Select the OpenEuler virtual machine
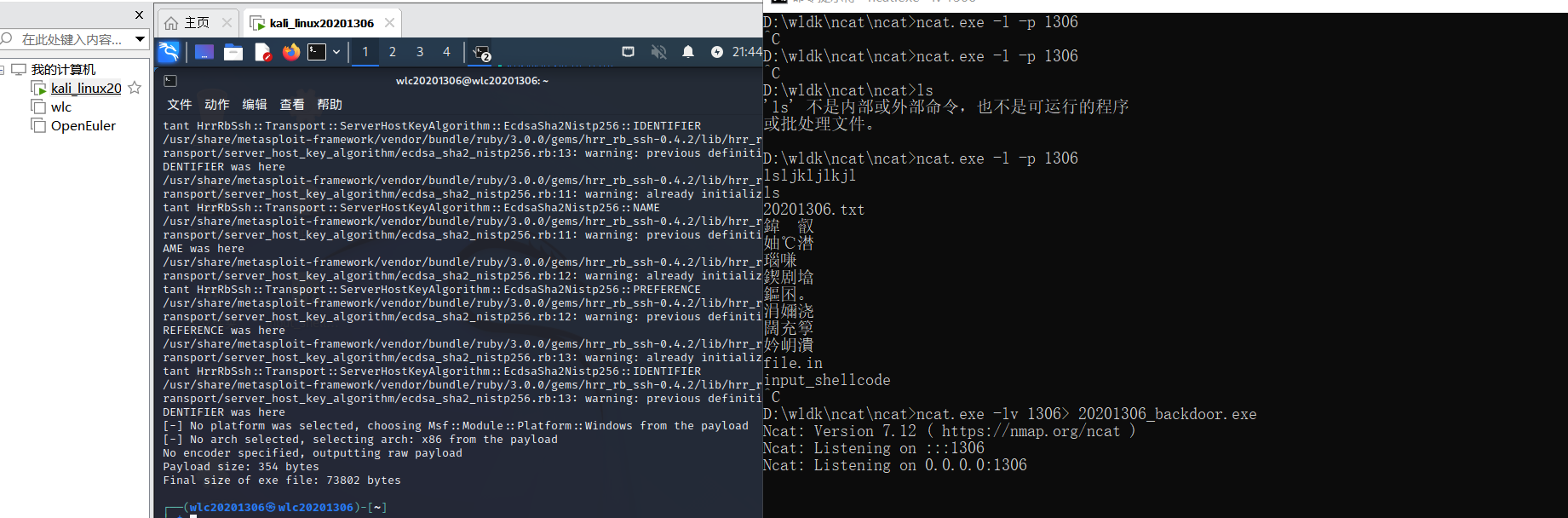1568x518 pixels. click(83, 126)
